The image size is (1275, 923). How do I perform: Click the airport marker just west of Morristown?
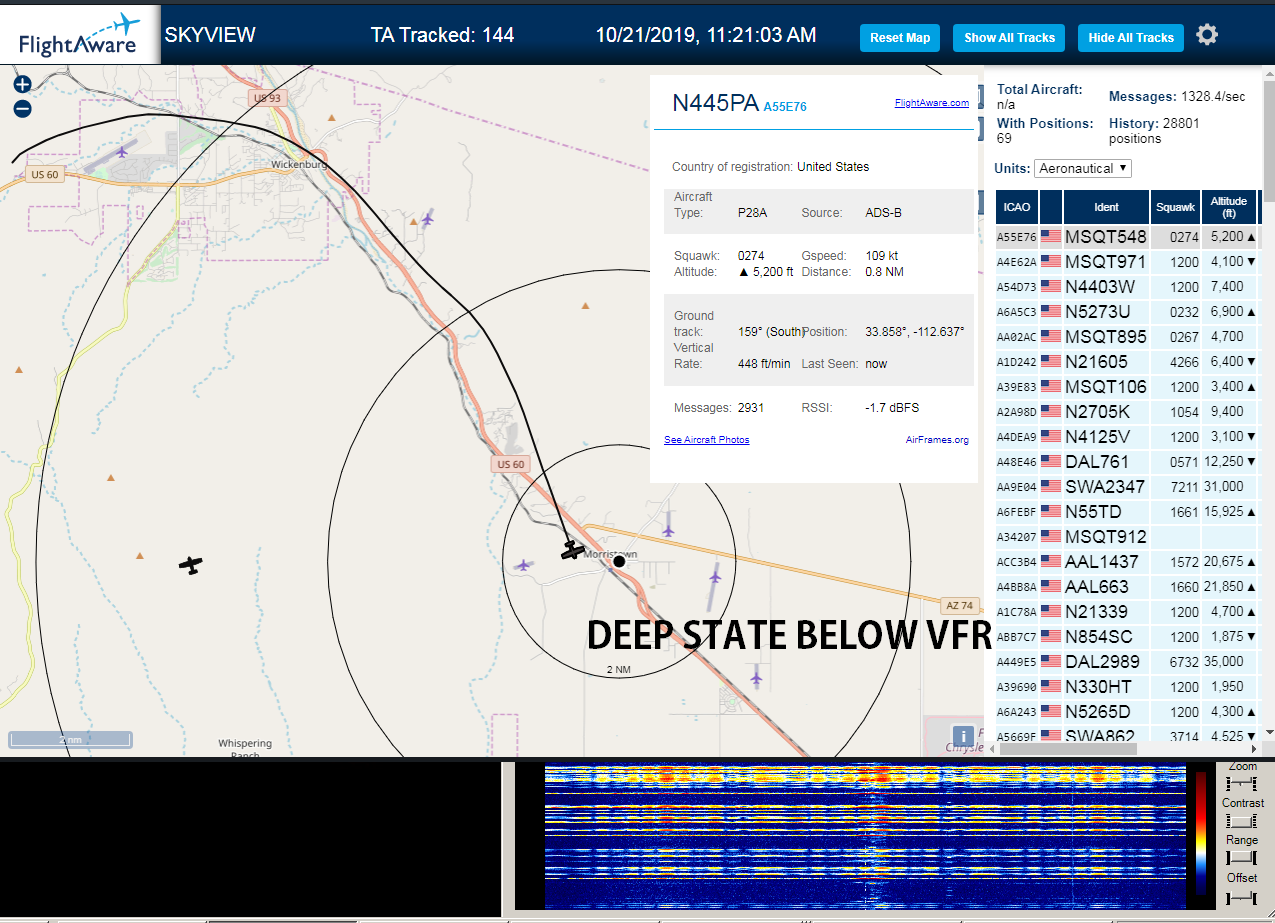[522, 565]
